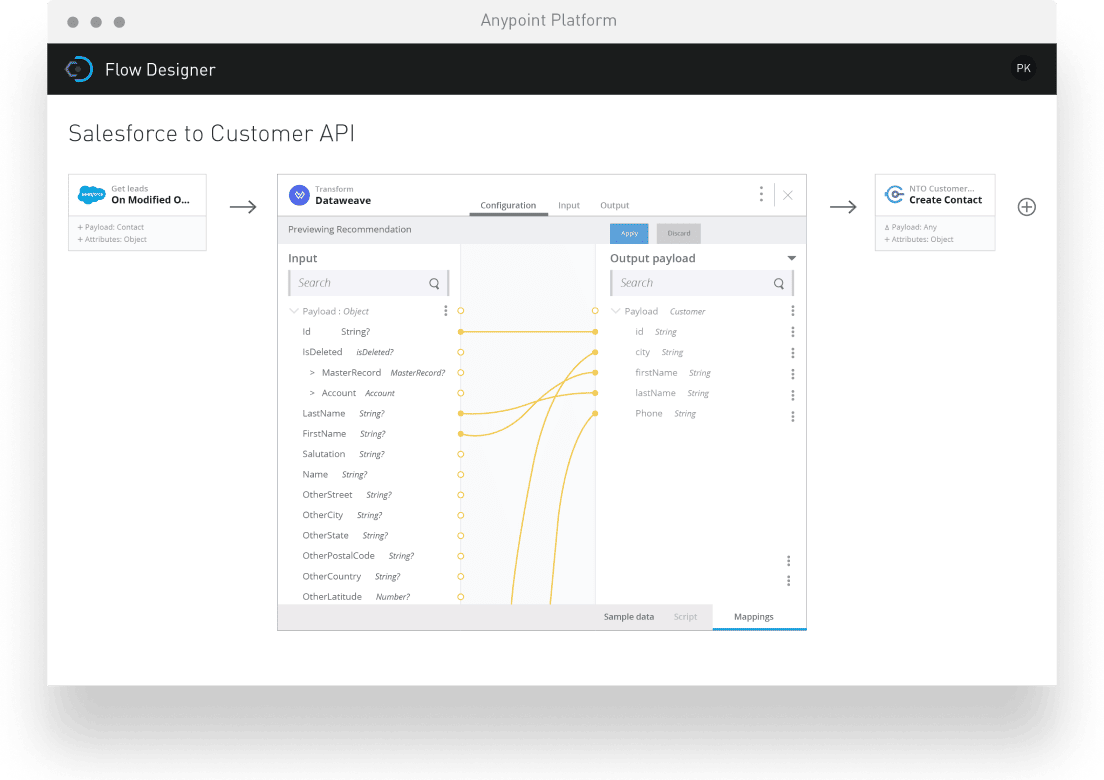Collapse the output Payload Customer tree
This screenshot has width=1104, height=780.
coord(615,310)
